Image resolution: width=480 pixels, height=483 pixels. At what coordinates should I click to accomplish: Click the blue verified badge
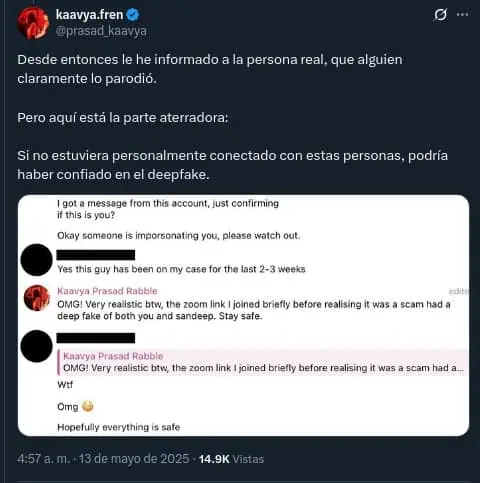pos(133,15)
